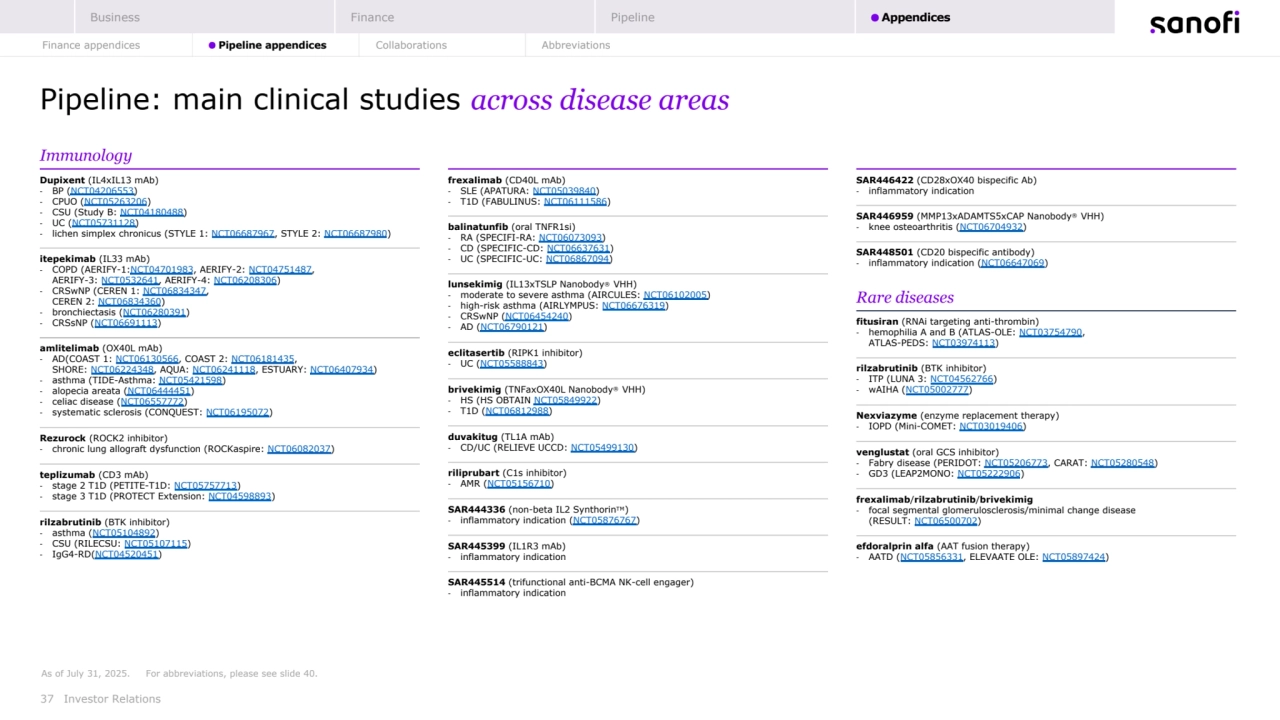Open the Finance section tab
1280x720 pixels.
point(465,17)
